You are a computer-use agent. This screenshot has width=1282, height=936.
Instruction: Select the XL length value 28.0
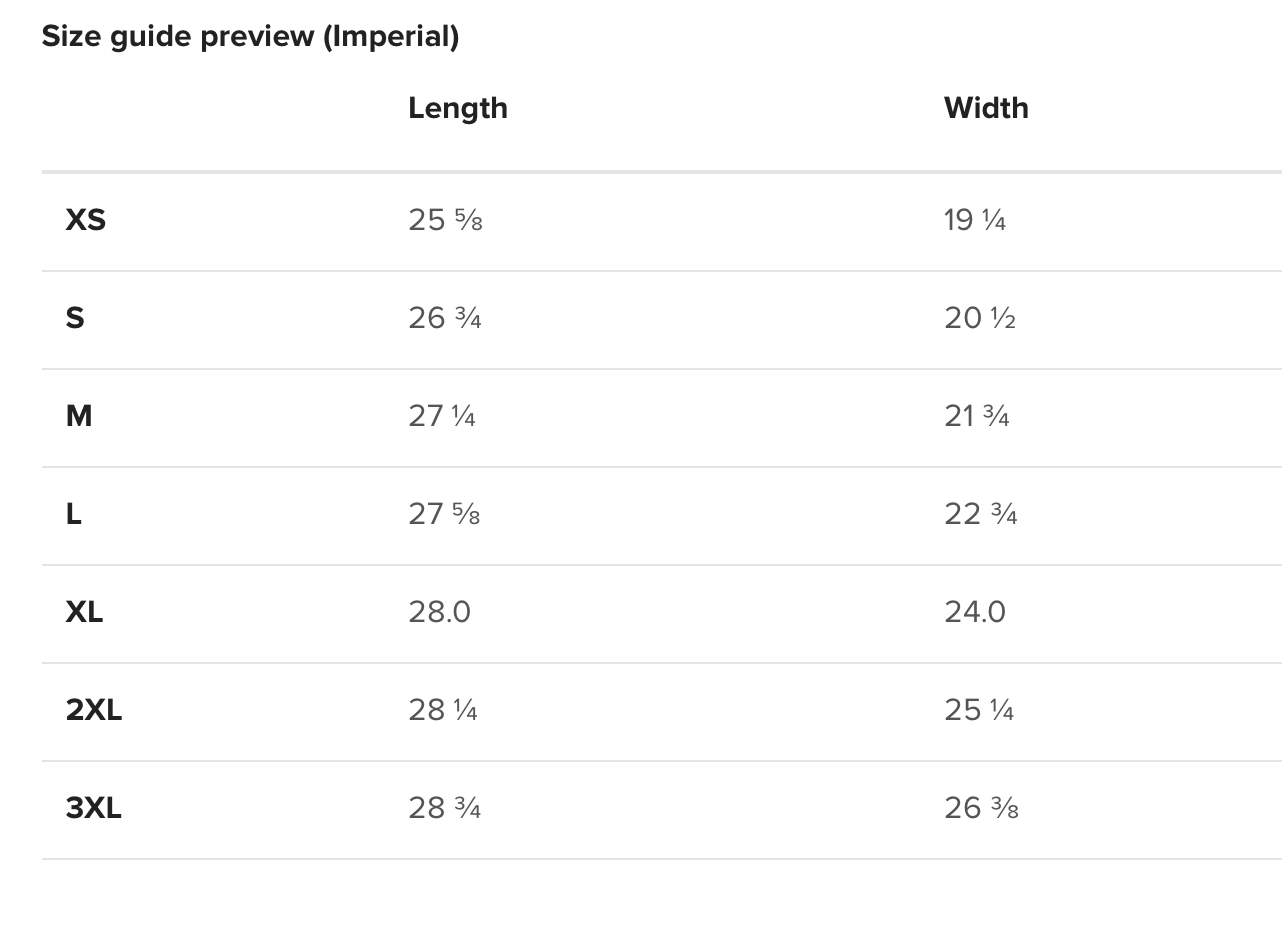439,612
